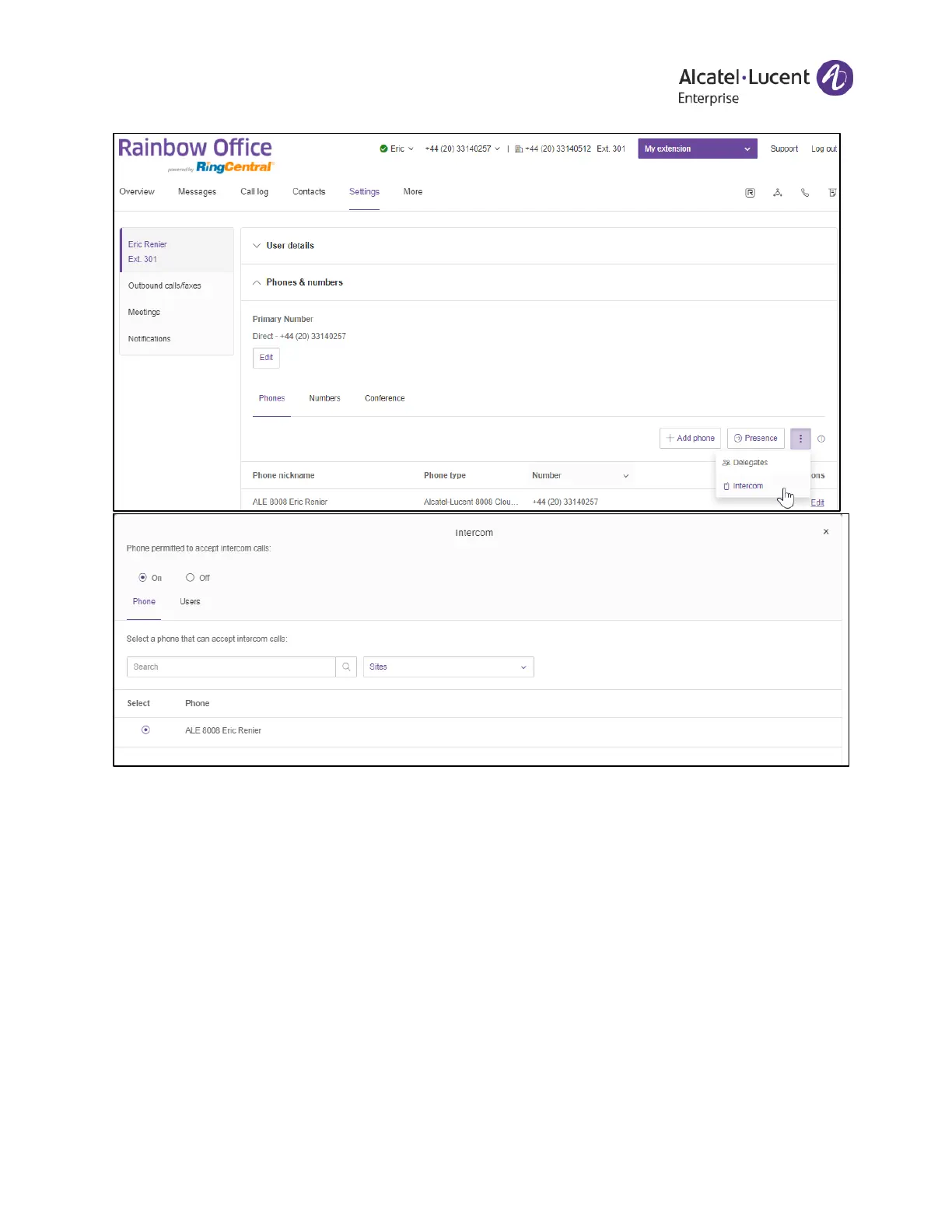Switch to the Phone tab in Intercom
952x1232 pixels.
(144, 602)
